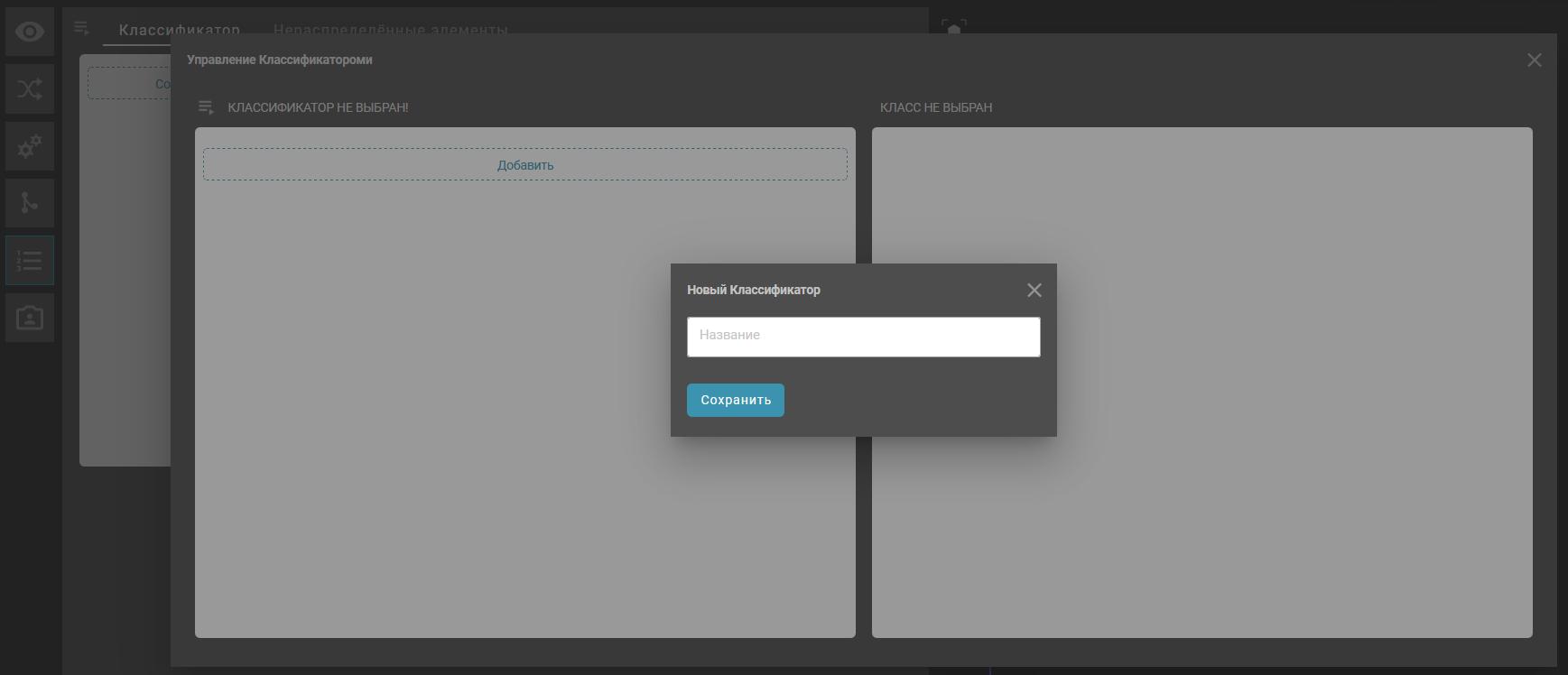Image resolution: width=1568 pixels, height=675 pixels.
Task: Click the eye visibility icon in sidebar
Action: pyautogui.click(x=30, y=32)
